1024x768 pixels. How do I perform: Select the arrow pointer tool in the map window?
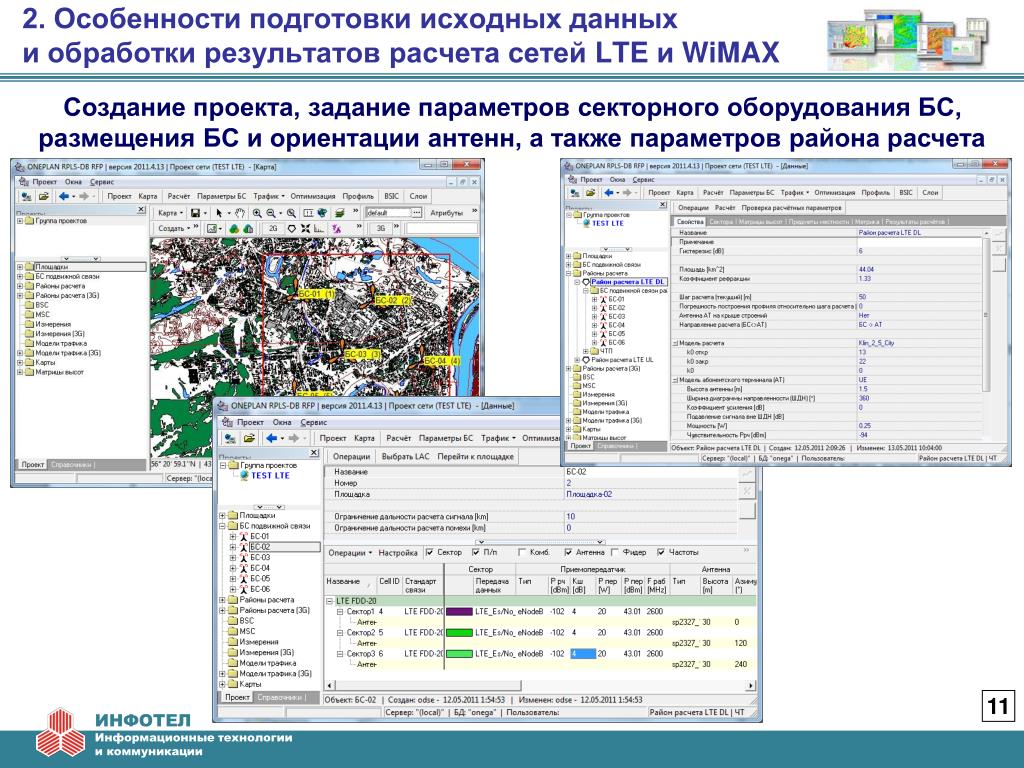(219, 213)
